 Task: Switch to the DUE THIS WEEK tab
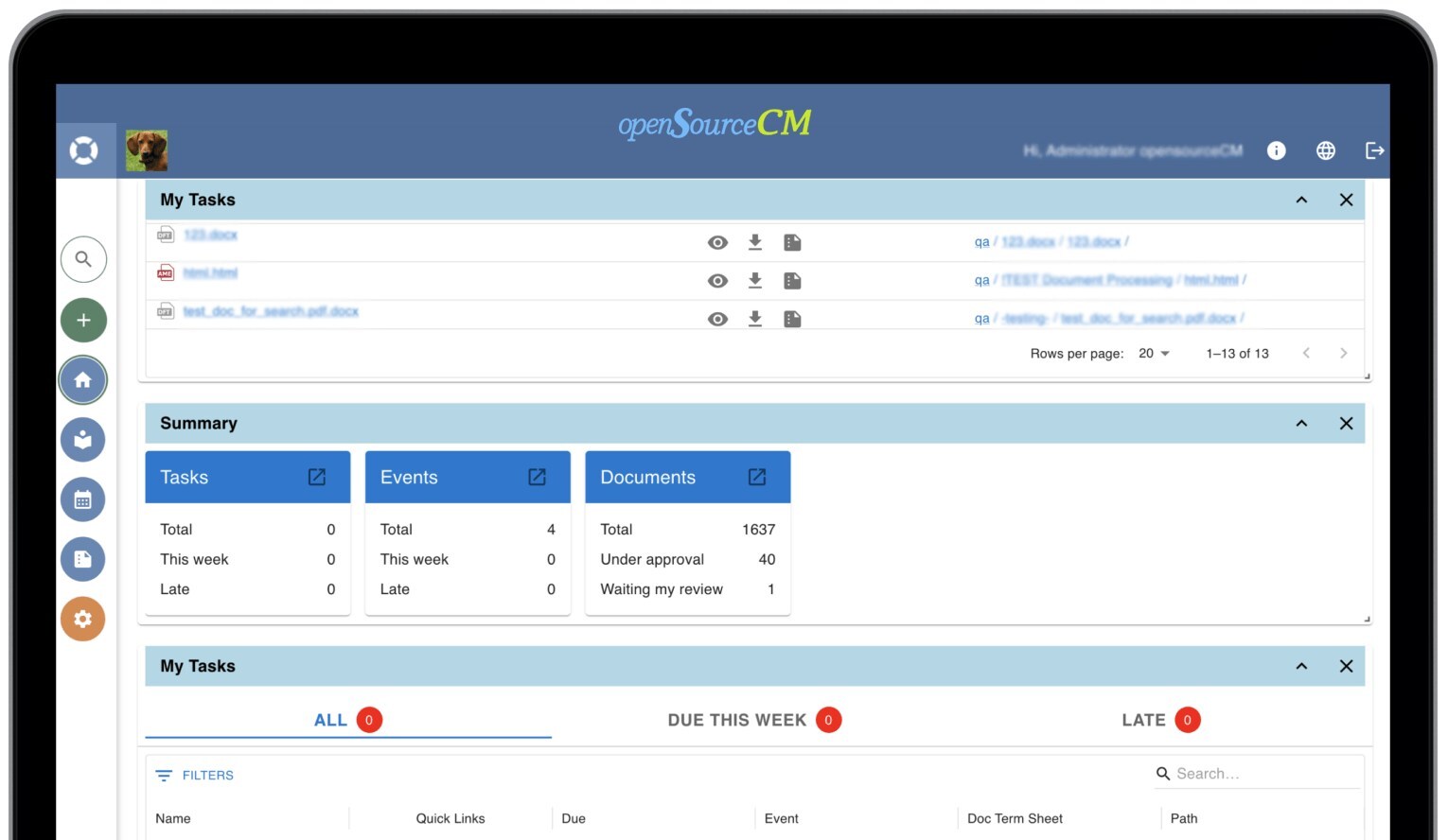click(754, 720)
